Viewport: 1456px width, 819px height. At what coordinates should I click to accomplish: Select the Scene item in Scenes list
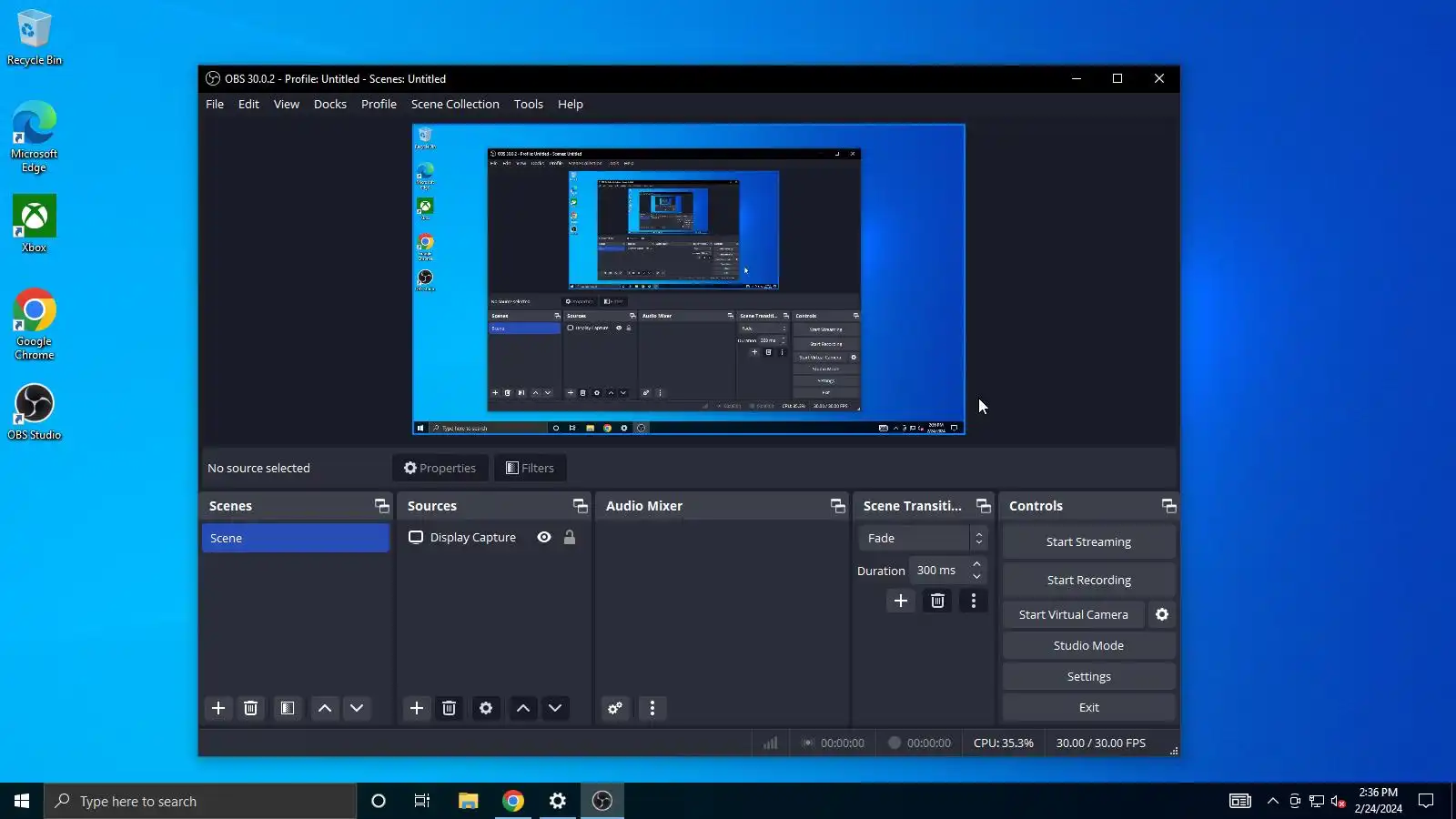(296, 538)
